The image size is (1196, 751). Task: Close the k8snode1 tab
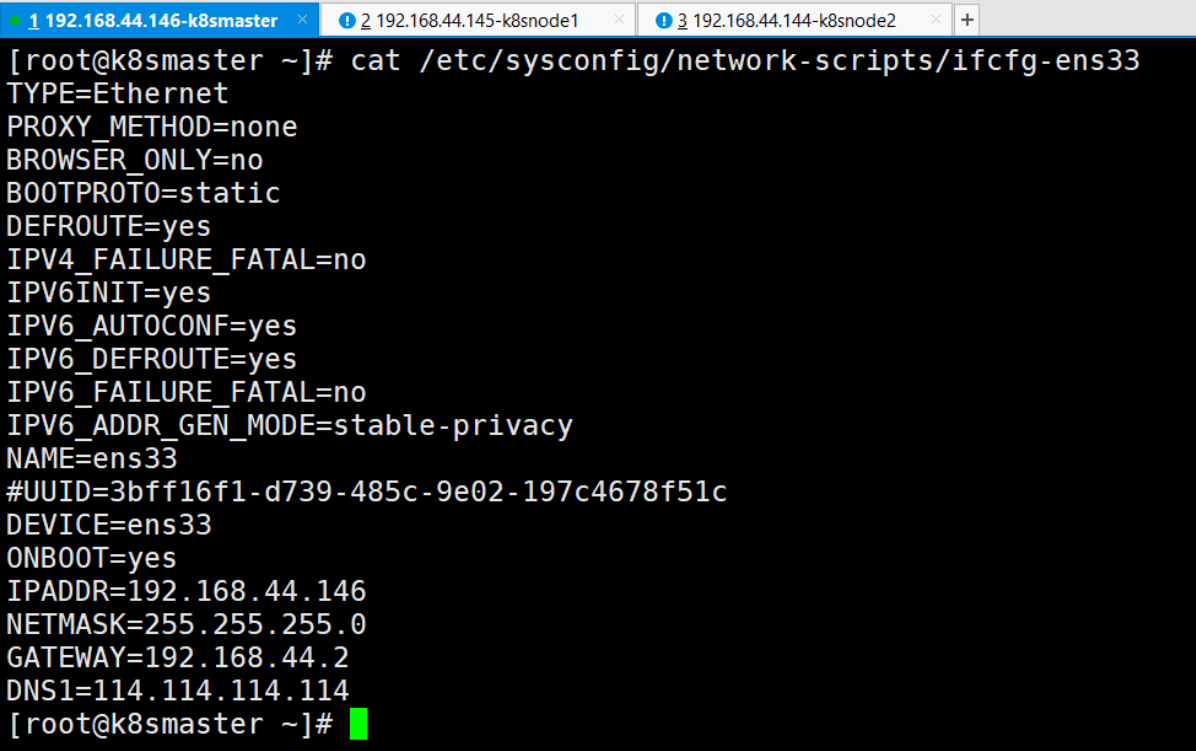coord(619,20)
